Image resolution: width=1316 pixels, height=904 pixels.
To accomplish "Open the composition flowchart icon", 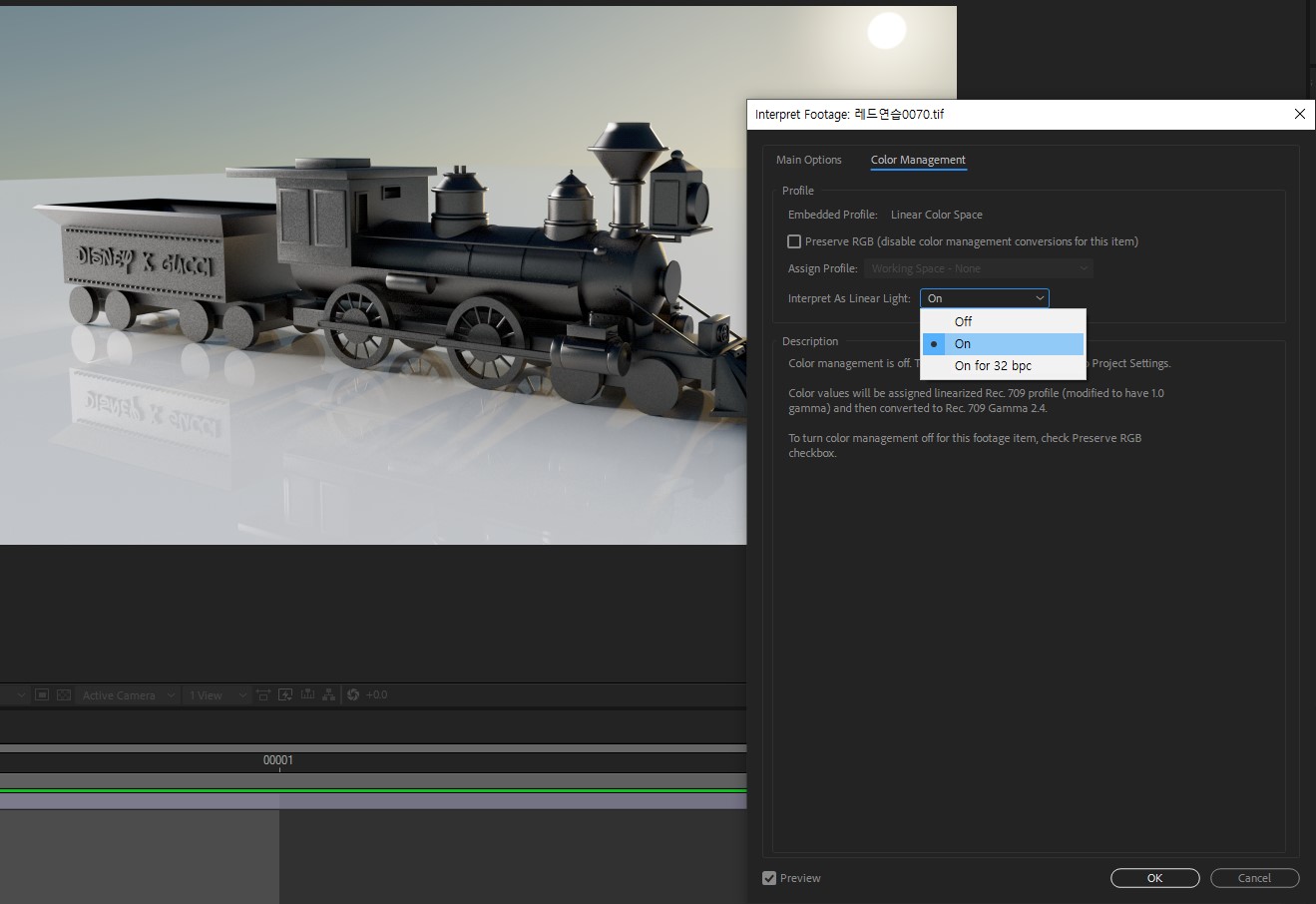I will coord(328,694).
